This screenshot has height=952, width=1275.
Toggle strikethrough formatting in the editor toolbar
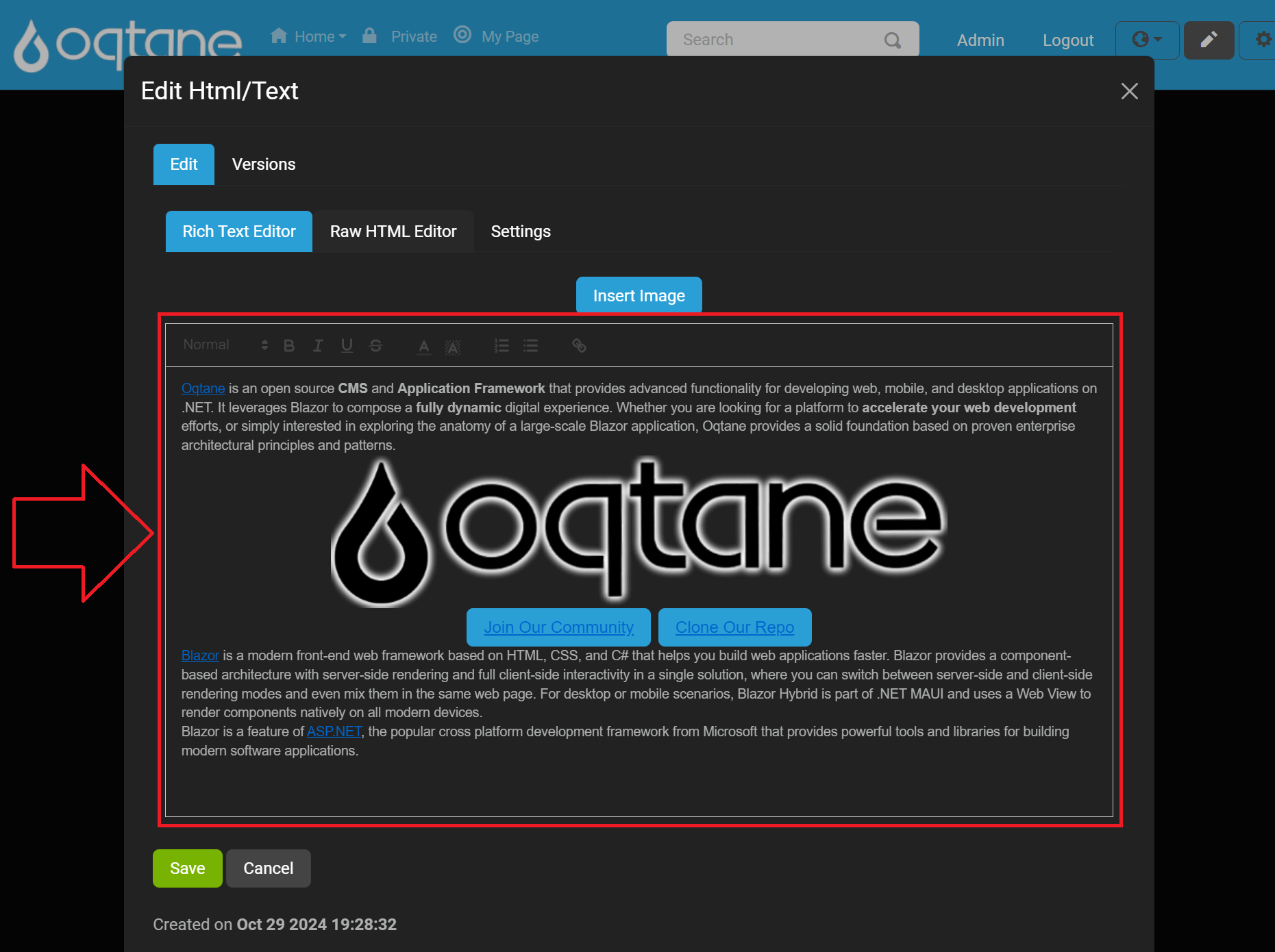375,346
